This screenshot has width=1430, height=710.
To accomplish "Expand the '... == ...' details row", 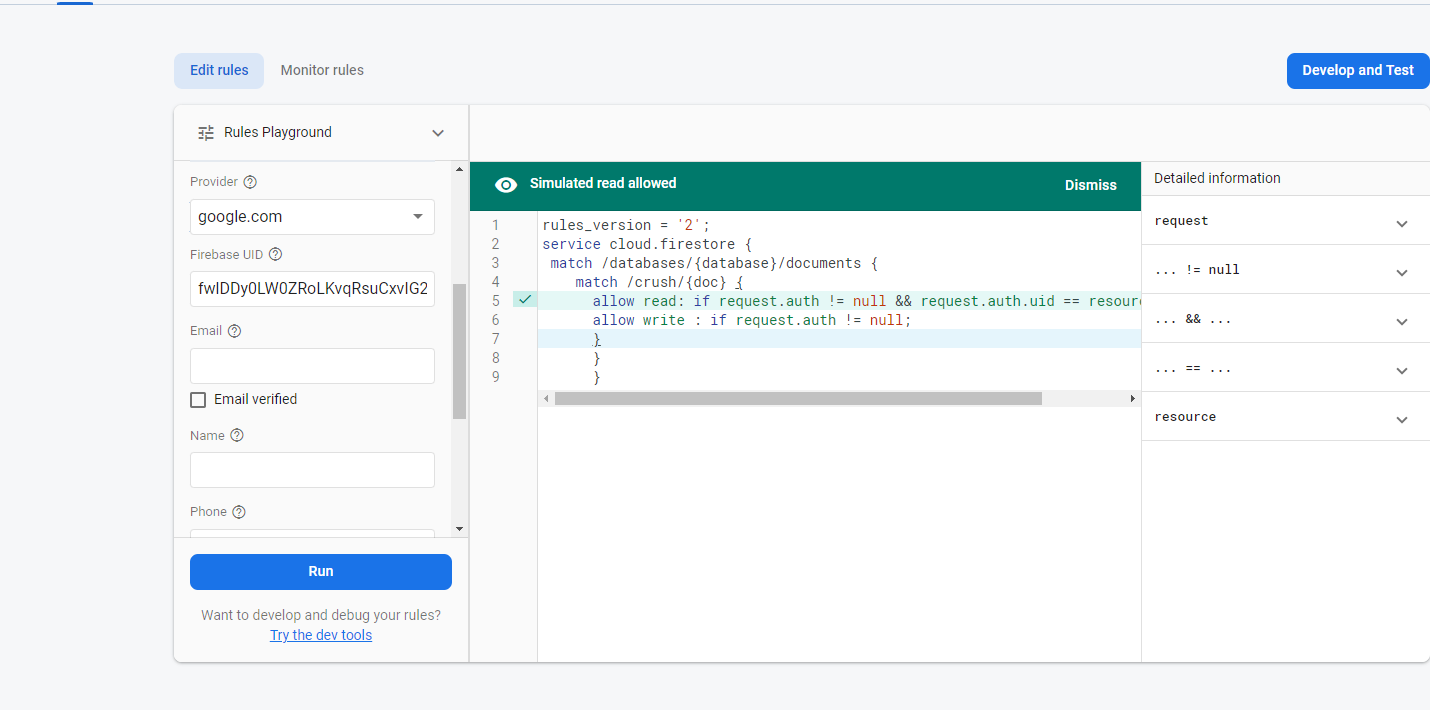I will (1285, 368).
